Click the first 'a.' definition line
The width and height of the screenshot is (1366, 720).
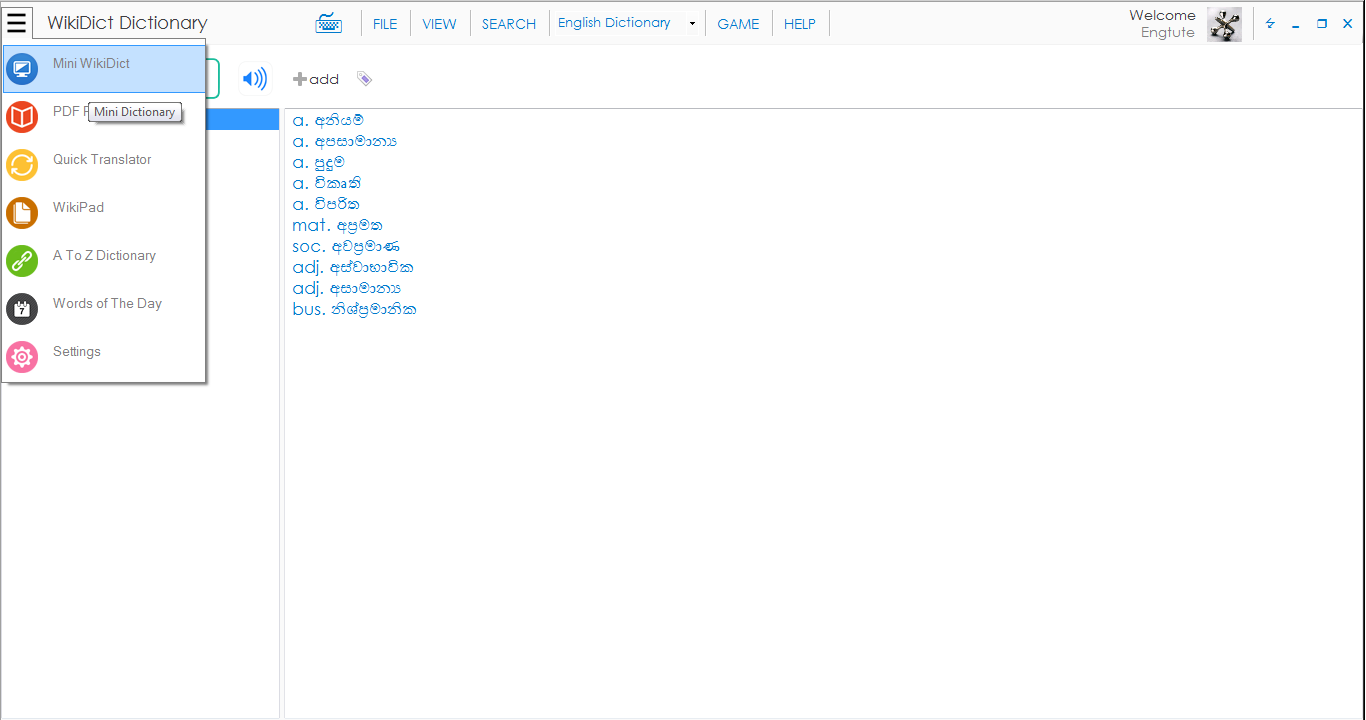(328, 120)
